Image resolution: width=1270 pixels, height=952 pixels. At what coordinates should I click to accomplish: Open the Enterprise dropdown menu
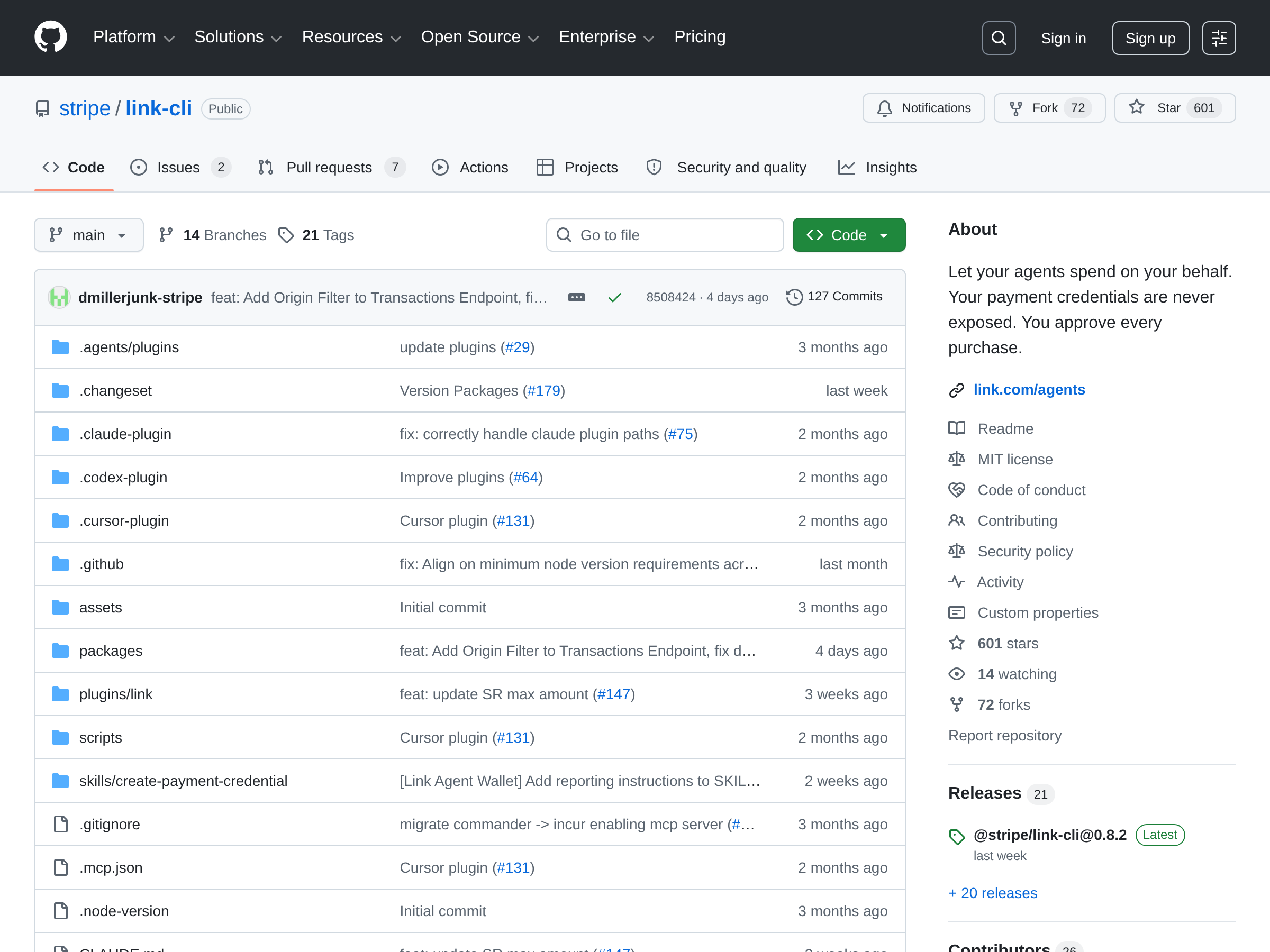(x=606, y=38)
